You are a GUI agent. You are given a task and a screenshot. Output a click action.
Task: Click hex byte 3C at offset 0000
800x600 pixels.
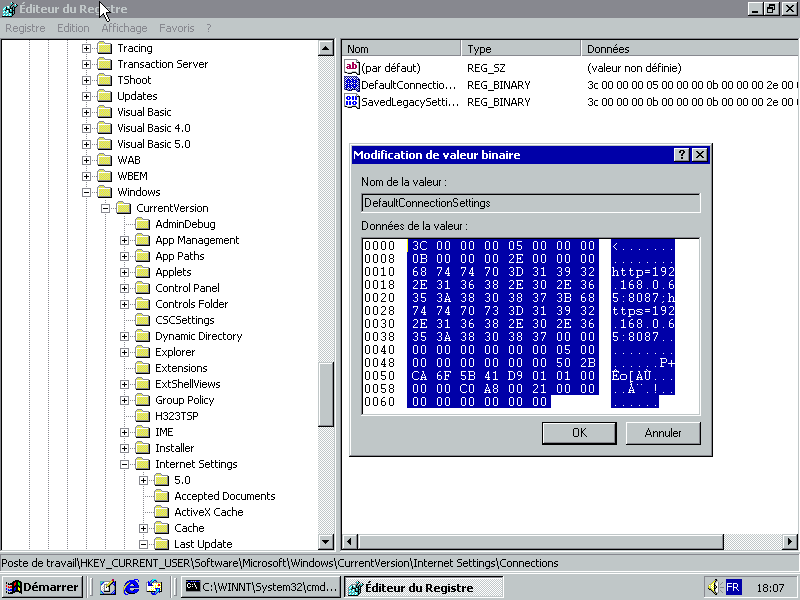(x=419, y=246)
